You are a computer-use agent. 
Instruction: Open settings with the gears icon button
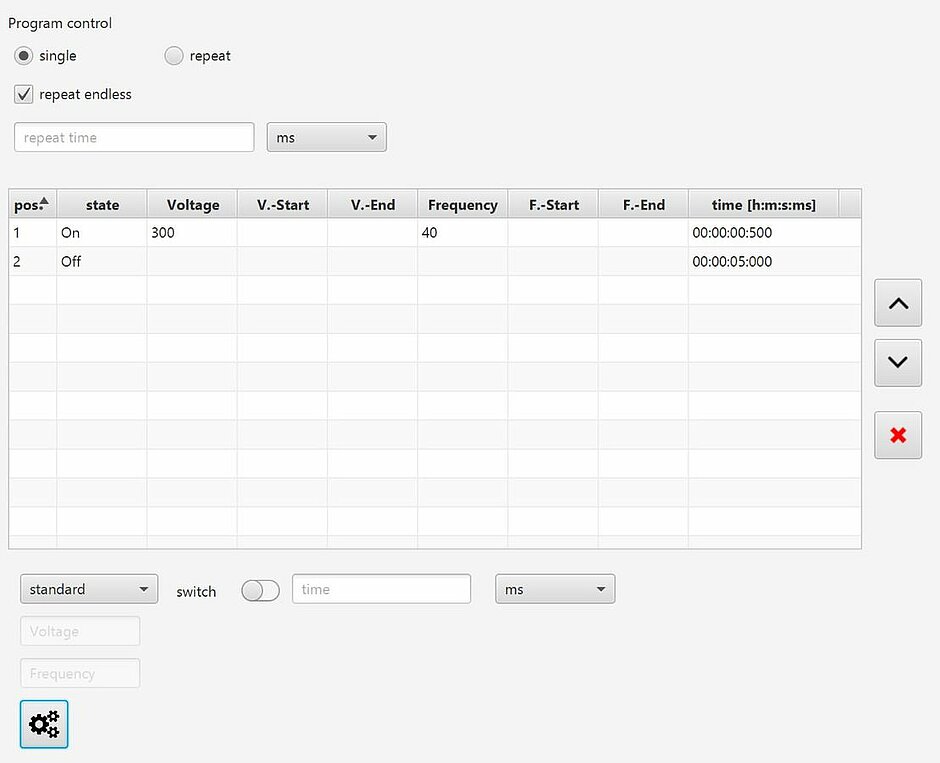44,724
